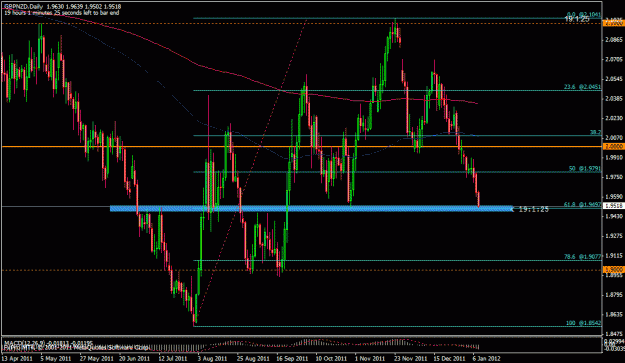Select the 0.0 @2.1041 Fibonacci label
Viewport: 625px width, 363px height.
pyautogui.click(x=584, y=14)
